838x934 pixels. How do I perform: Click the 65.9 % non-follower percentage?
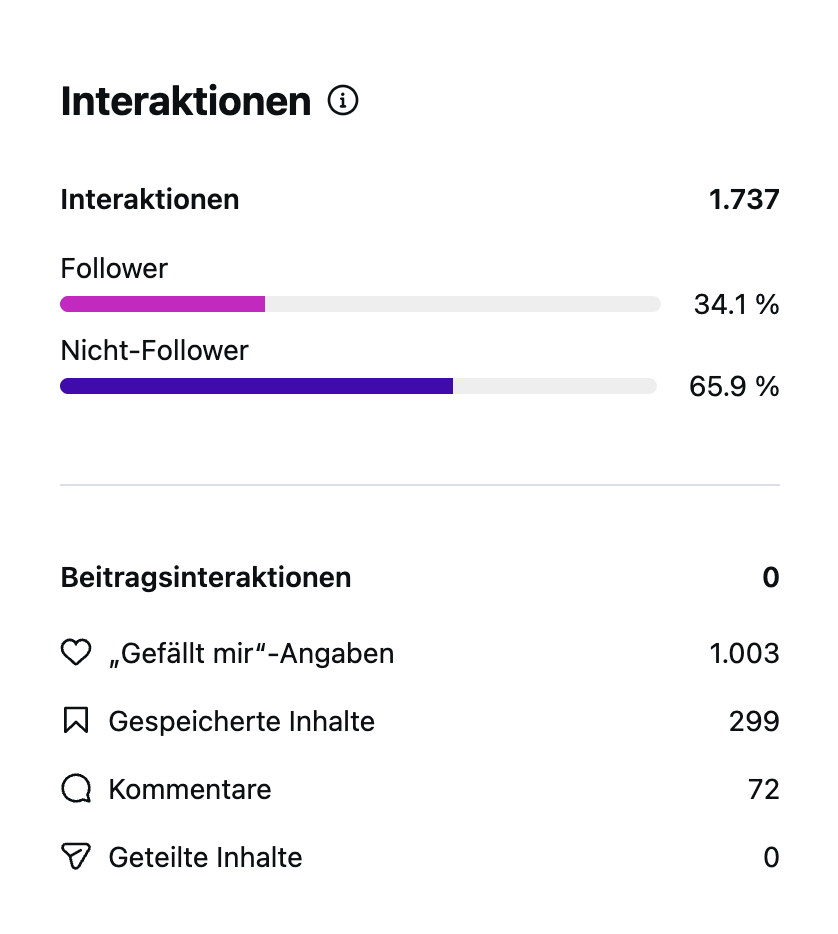tap(734, 387)
